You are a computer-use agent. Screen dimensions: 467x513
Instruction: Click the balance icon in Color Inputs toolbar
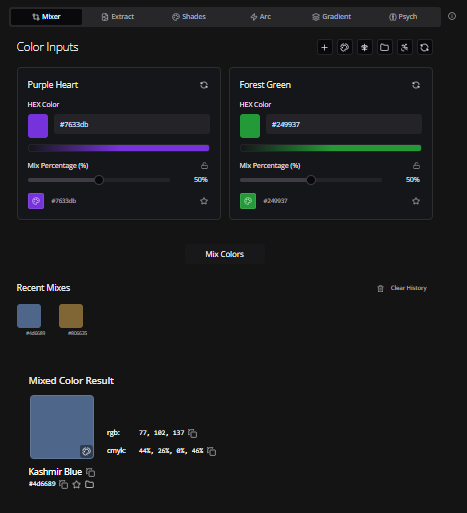click(365, 47)
